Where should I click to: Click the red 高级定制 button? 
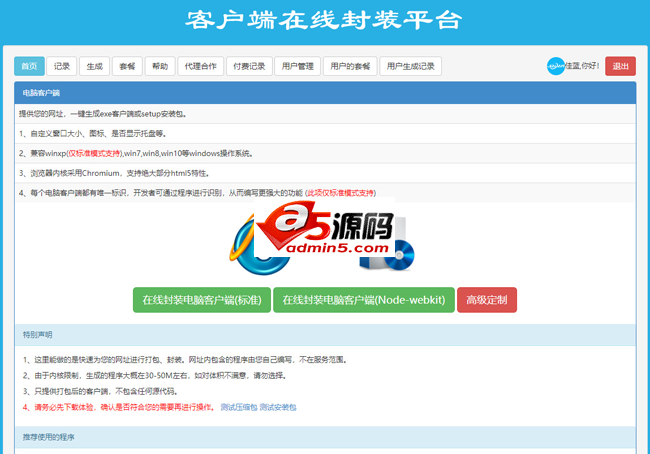pos(487,300)
